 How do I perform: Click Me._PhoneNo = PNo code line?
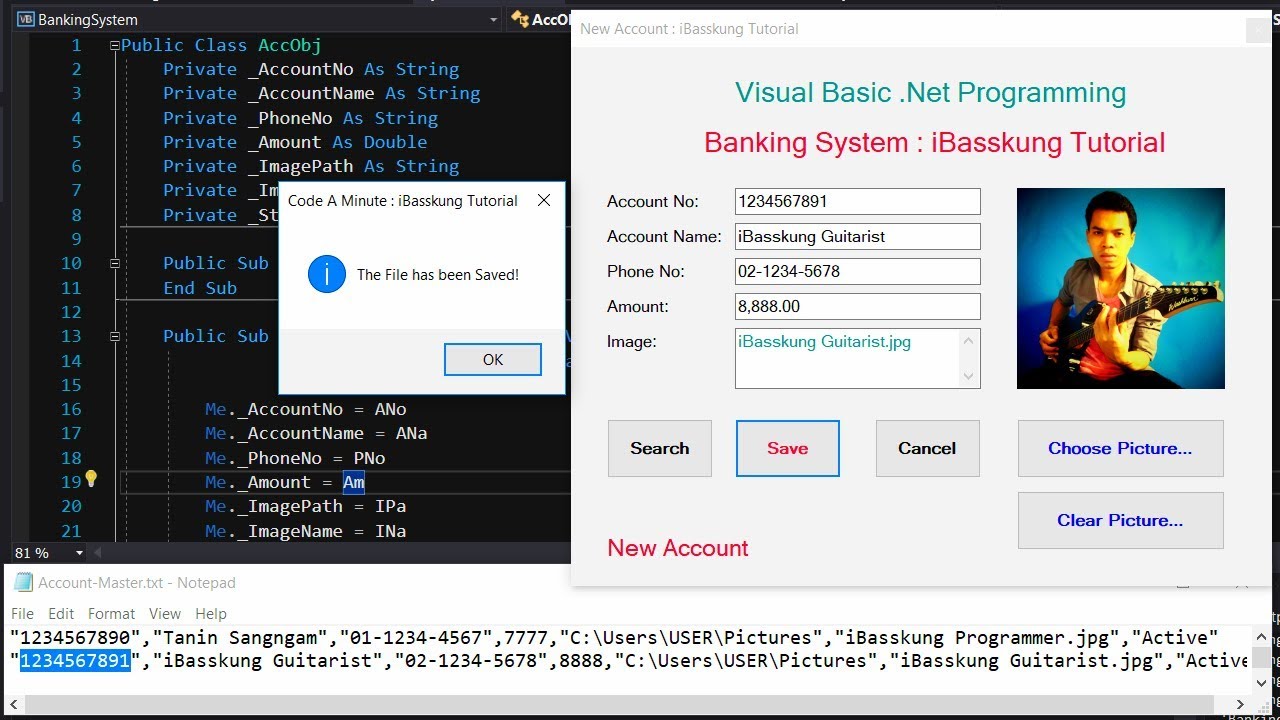tap(295, 458)
